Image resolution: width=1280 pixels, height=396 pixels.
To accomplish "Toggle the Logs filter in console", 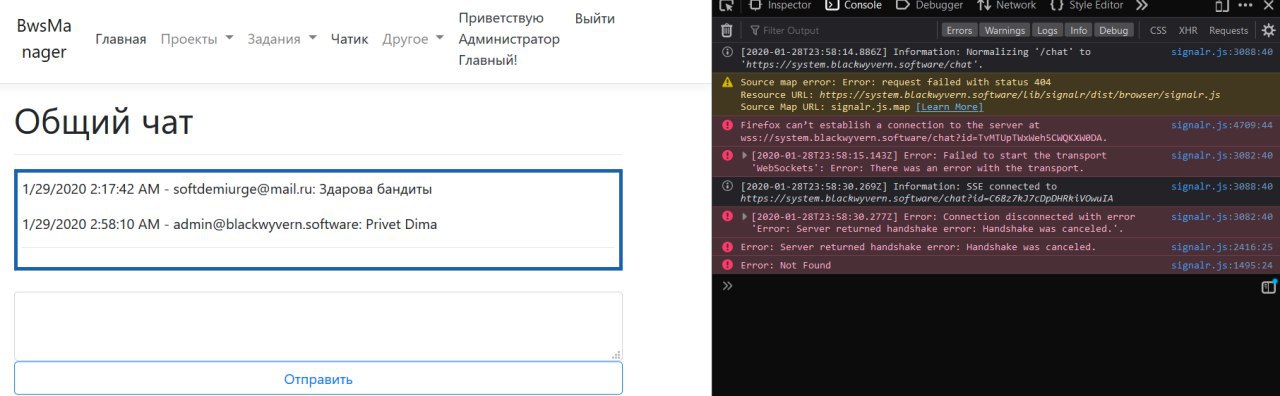I will [x=1047, y=31].
